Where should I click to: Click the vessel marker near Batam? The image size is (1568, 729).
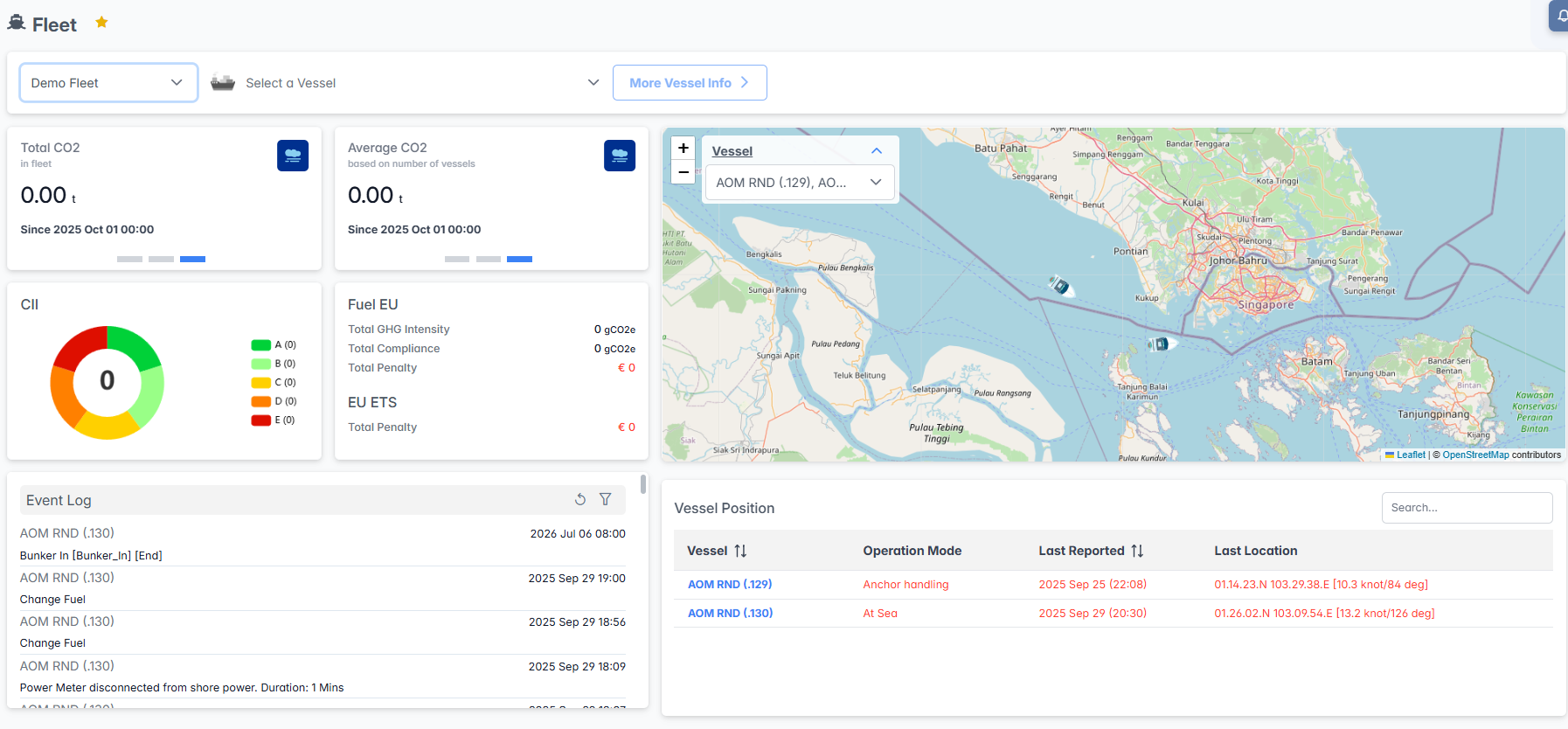click(1160, 344)
